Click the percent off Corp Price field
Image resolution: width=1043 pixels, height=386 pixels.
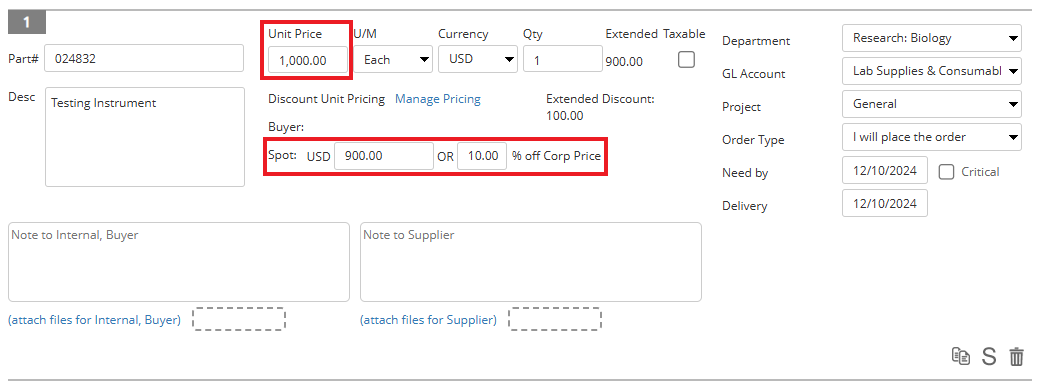pyautogui.click(x=482, y=156)
